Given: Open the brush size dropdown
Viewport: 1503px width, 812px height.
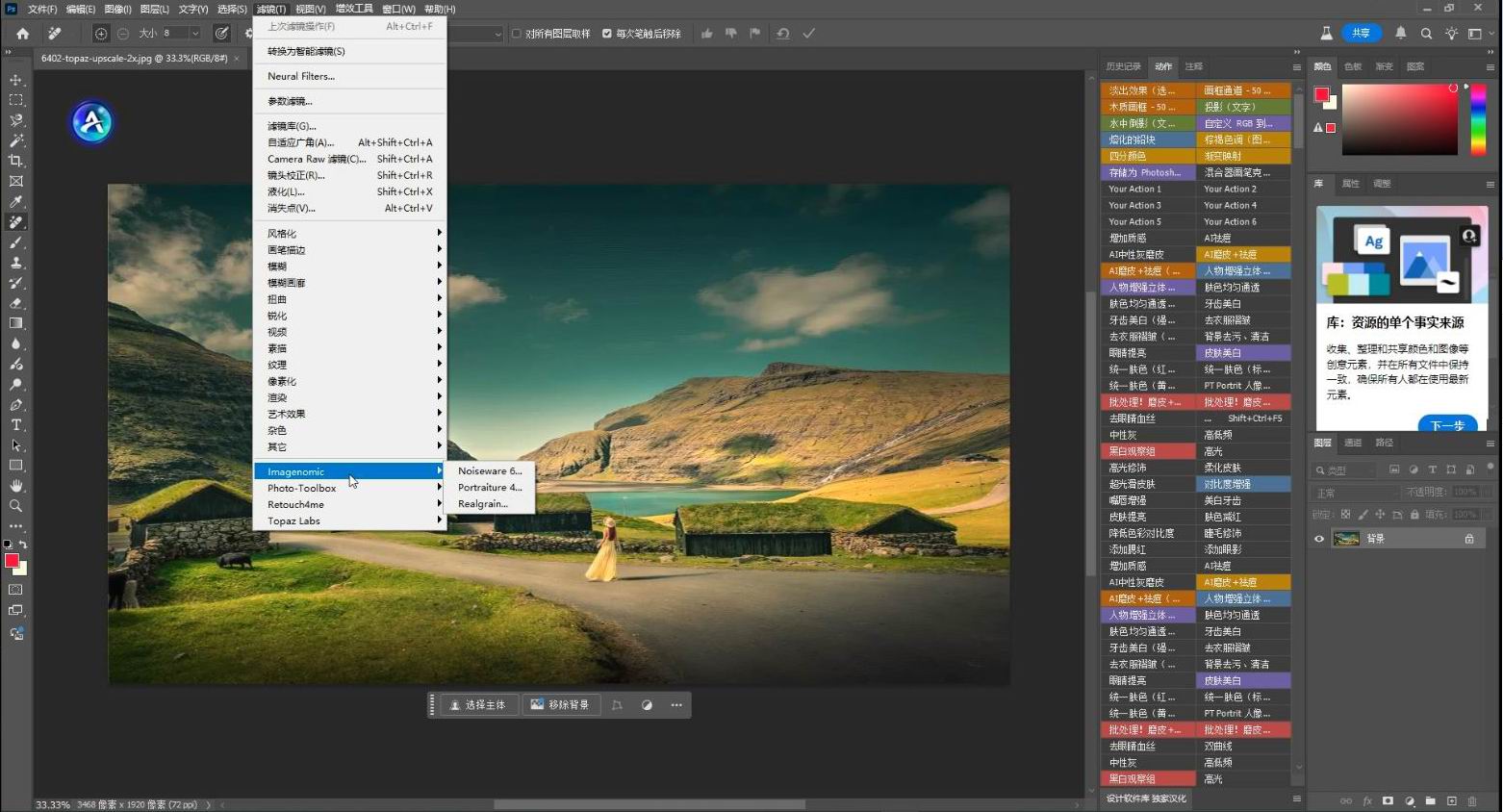Looking at the screenshot, I should click(x=194, y=34).
